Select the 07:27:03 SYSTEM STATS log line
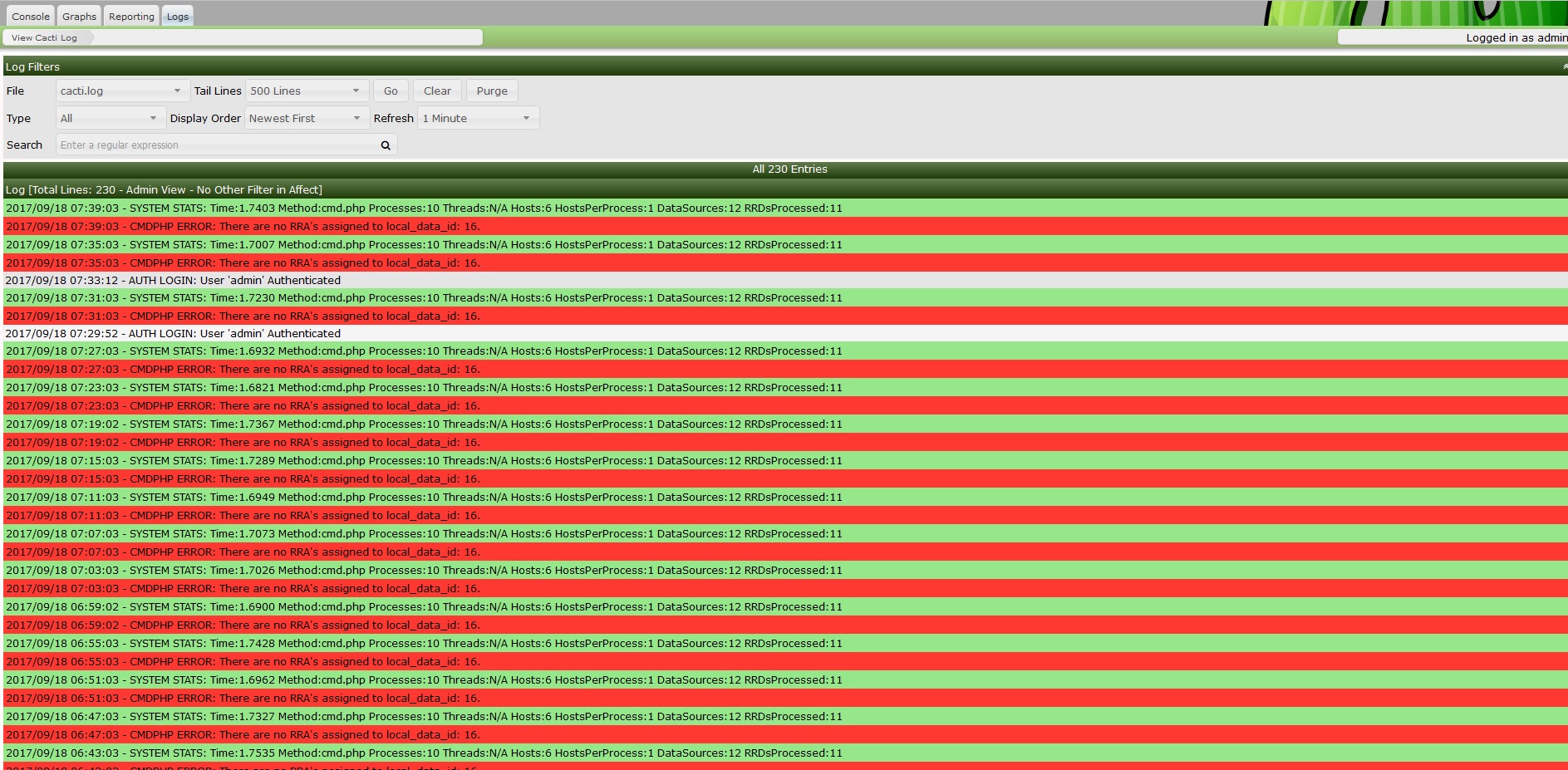Image resolution: width=1568 pixels, height=770 pixels. click(x=785, y=351)
